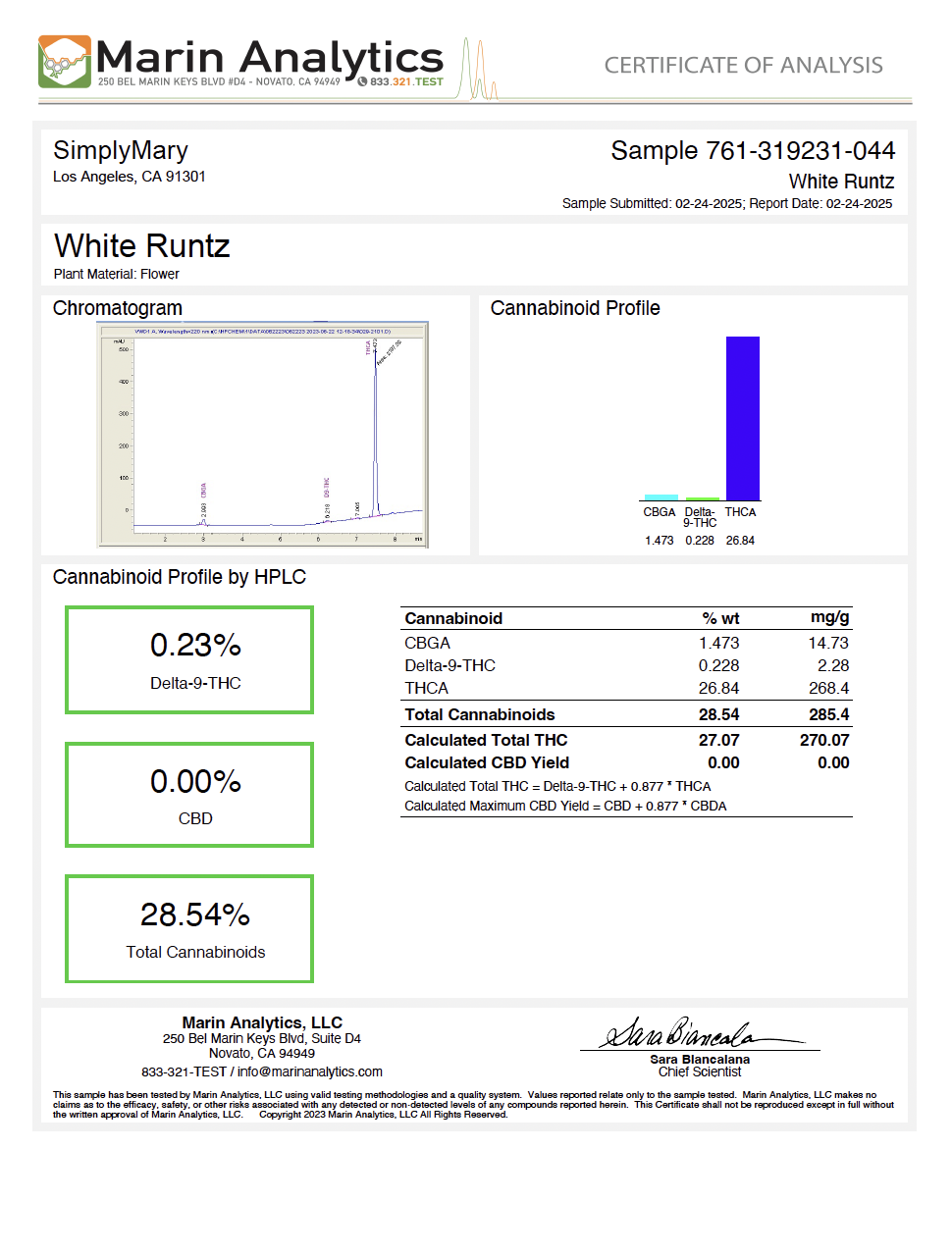Click the bold "Marin Analytics, LLC" footer name
952x1254 pixels.
point(262,1022)
